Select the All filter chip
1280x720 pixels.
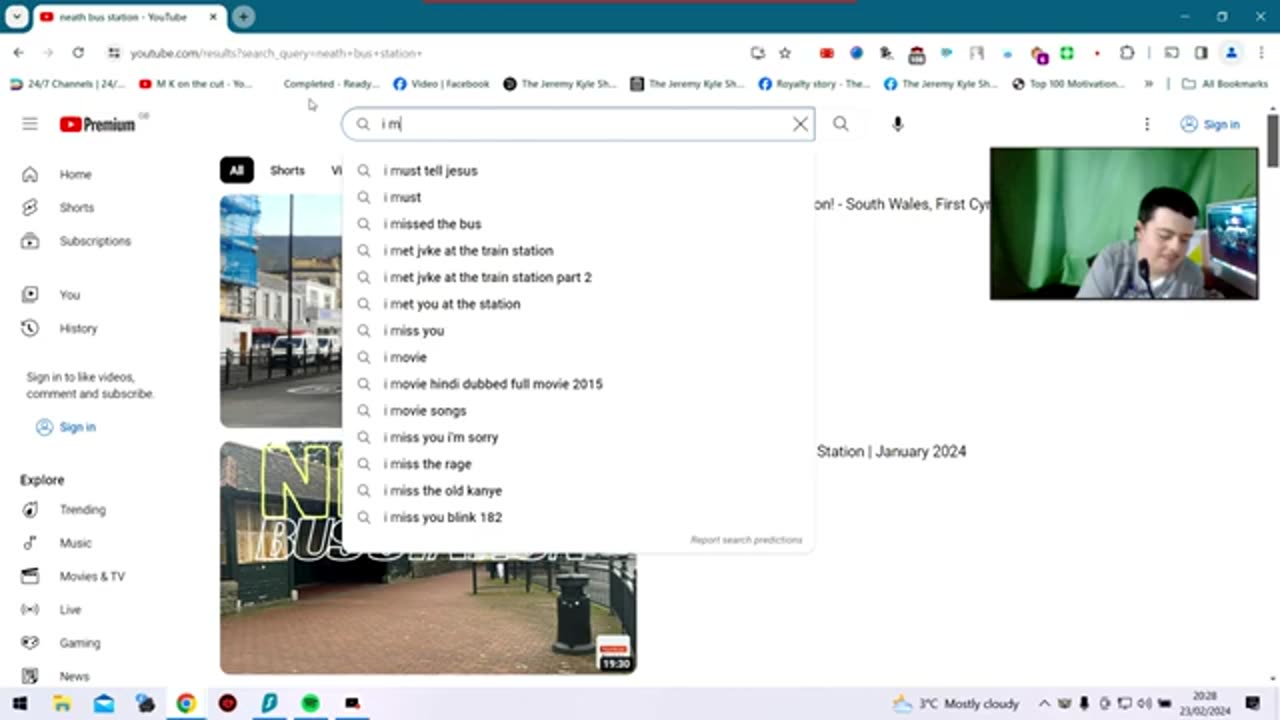236,170
